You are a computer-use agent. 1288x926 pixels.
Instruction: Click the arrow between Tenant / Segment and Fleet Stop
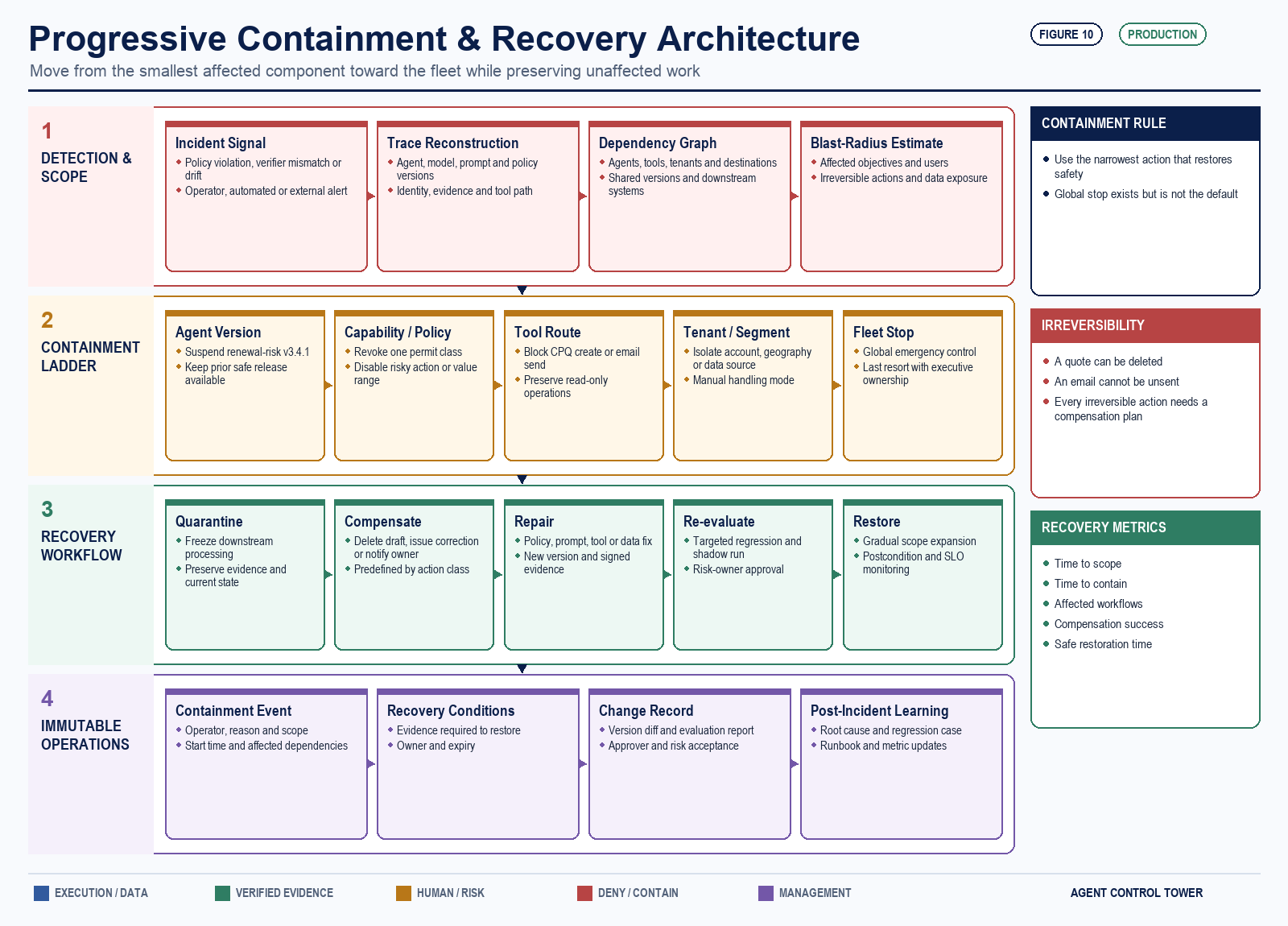tap(838, 386)
